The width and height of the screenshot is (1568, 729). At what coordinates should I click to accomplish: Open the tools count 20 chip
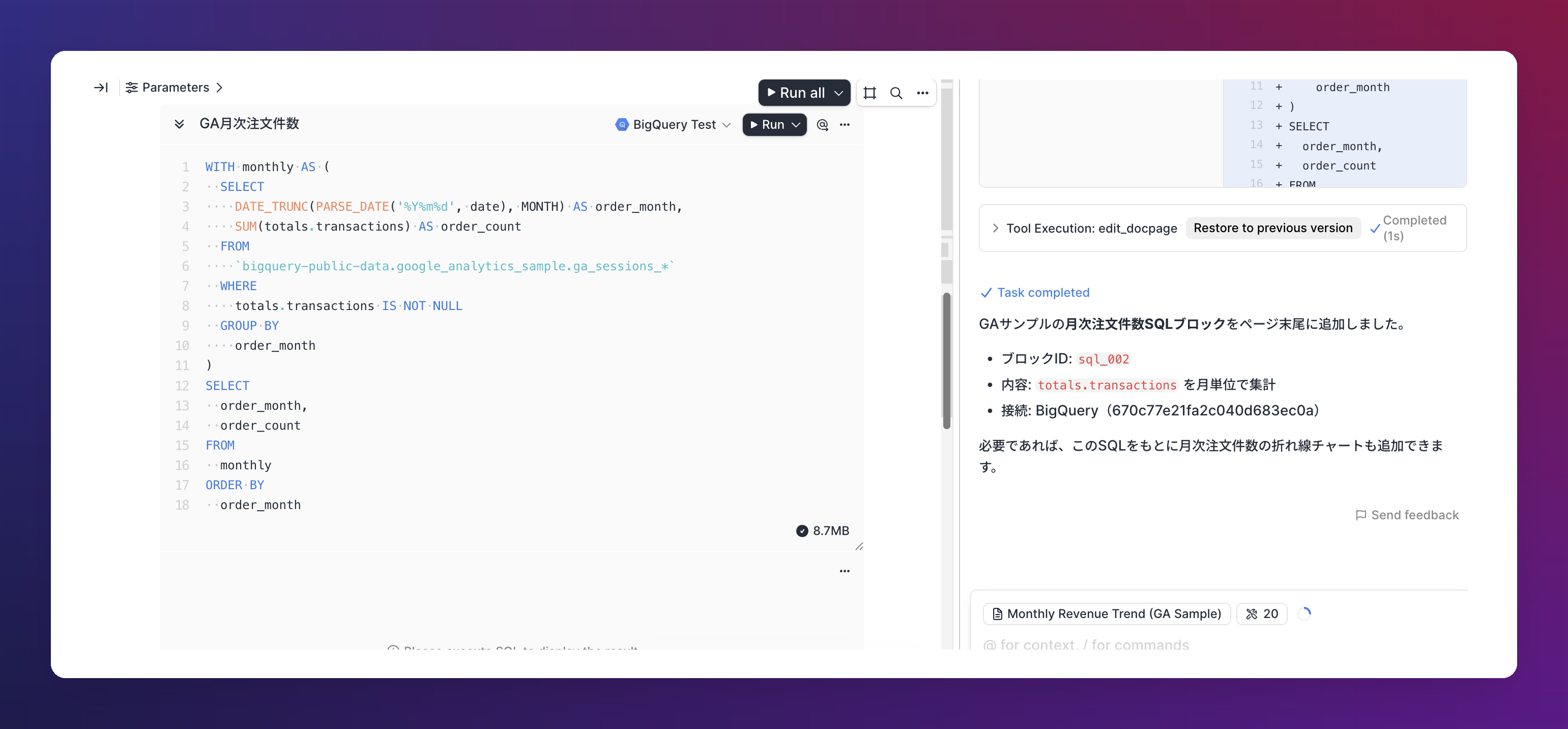[1262, 614]
